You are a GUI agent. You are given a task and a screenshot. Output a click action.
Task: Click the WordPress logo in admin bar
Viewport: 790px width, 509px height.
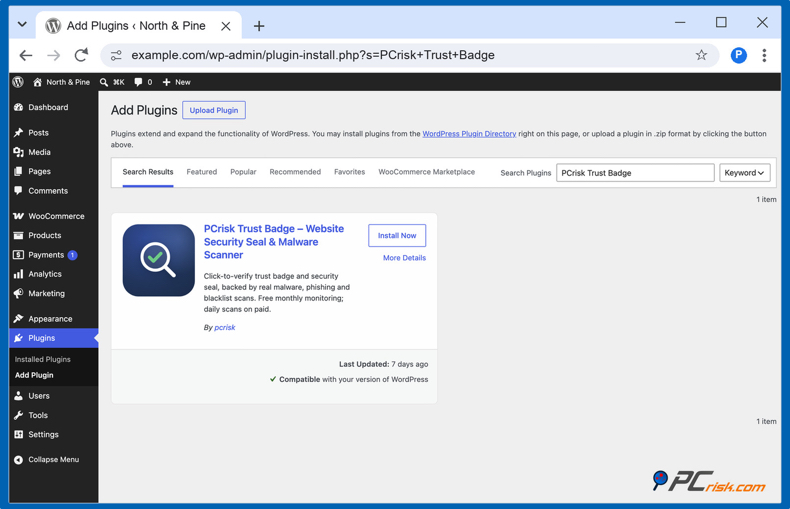pos(18,82)
